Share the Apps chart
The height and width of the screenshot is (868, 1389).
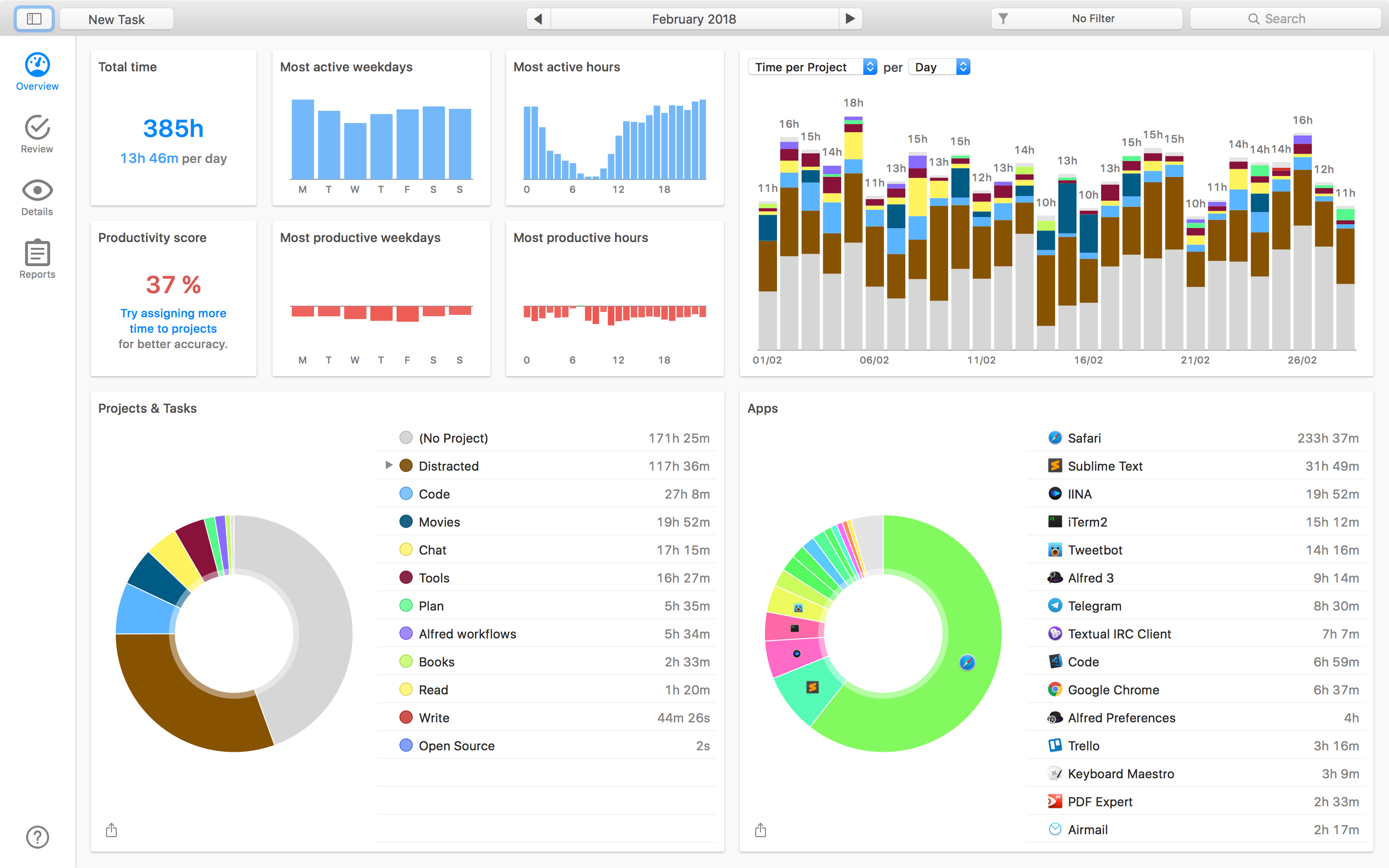coord(761,830)
